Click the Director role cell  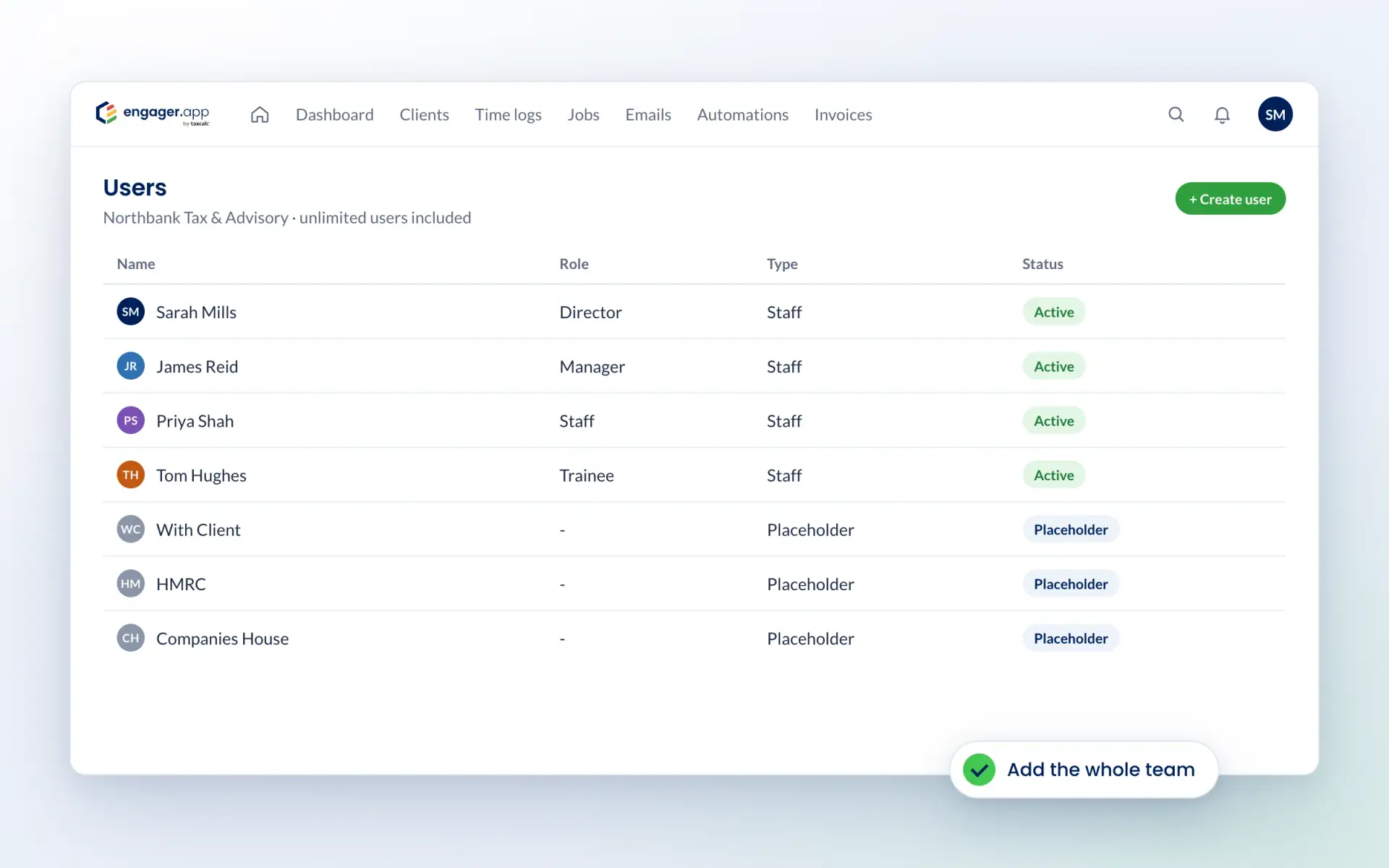(590, 312)
